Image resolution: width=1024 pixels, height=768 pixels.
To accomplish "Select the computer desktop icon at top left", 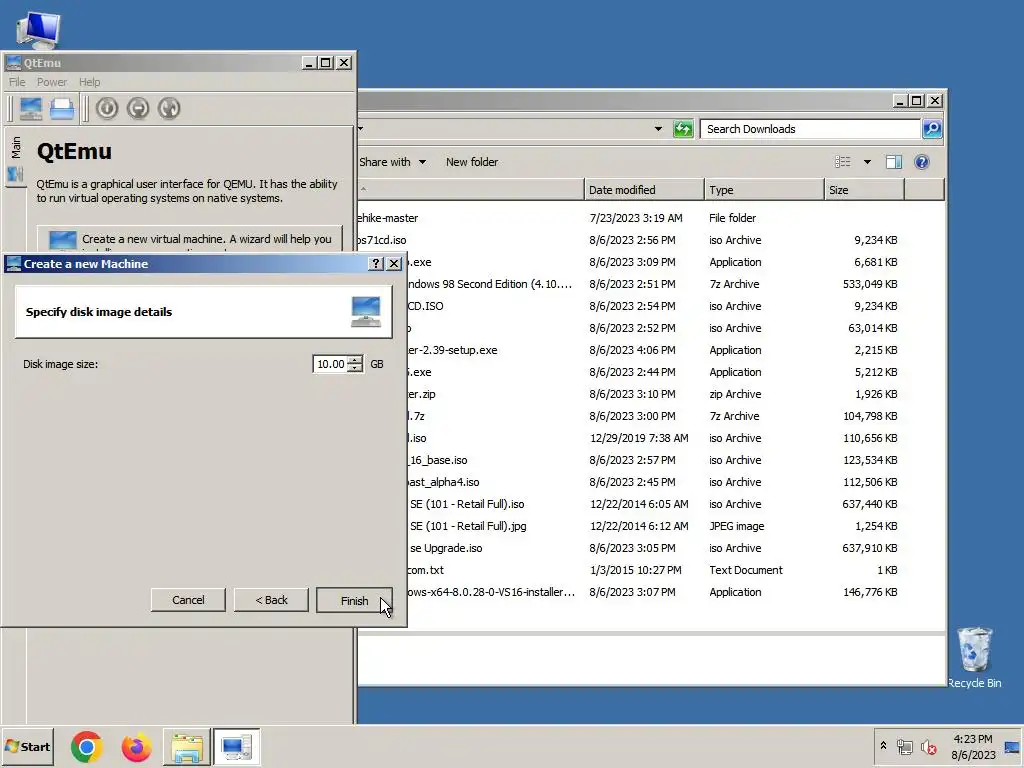I will click(38, 29).
